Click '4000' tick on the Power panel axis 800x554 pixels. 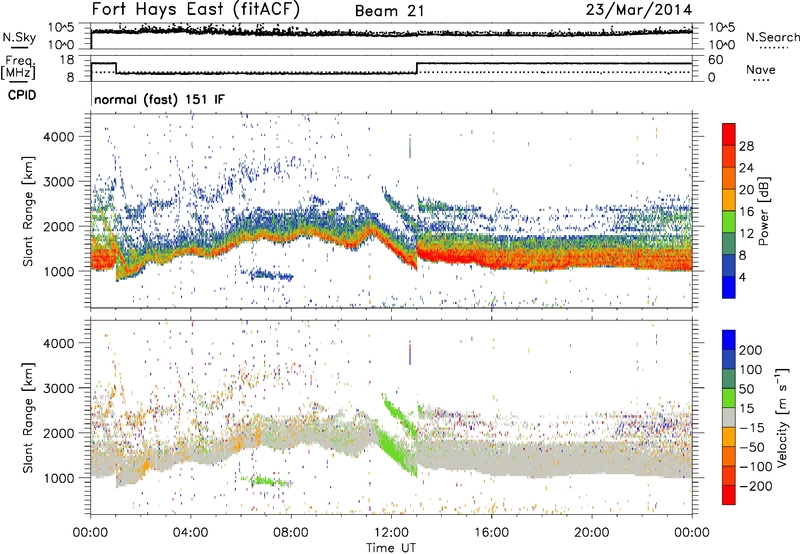[x=58, y=137]
